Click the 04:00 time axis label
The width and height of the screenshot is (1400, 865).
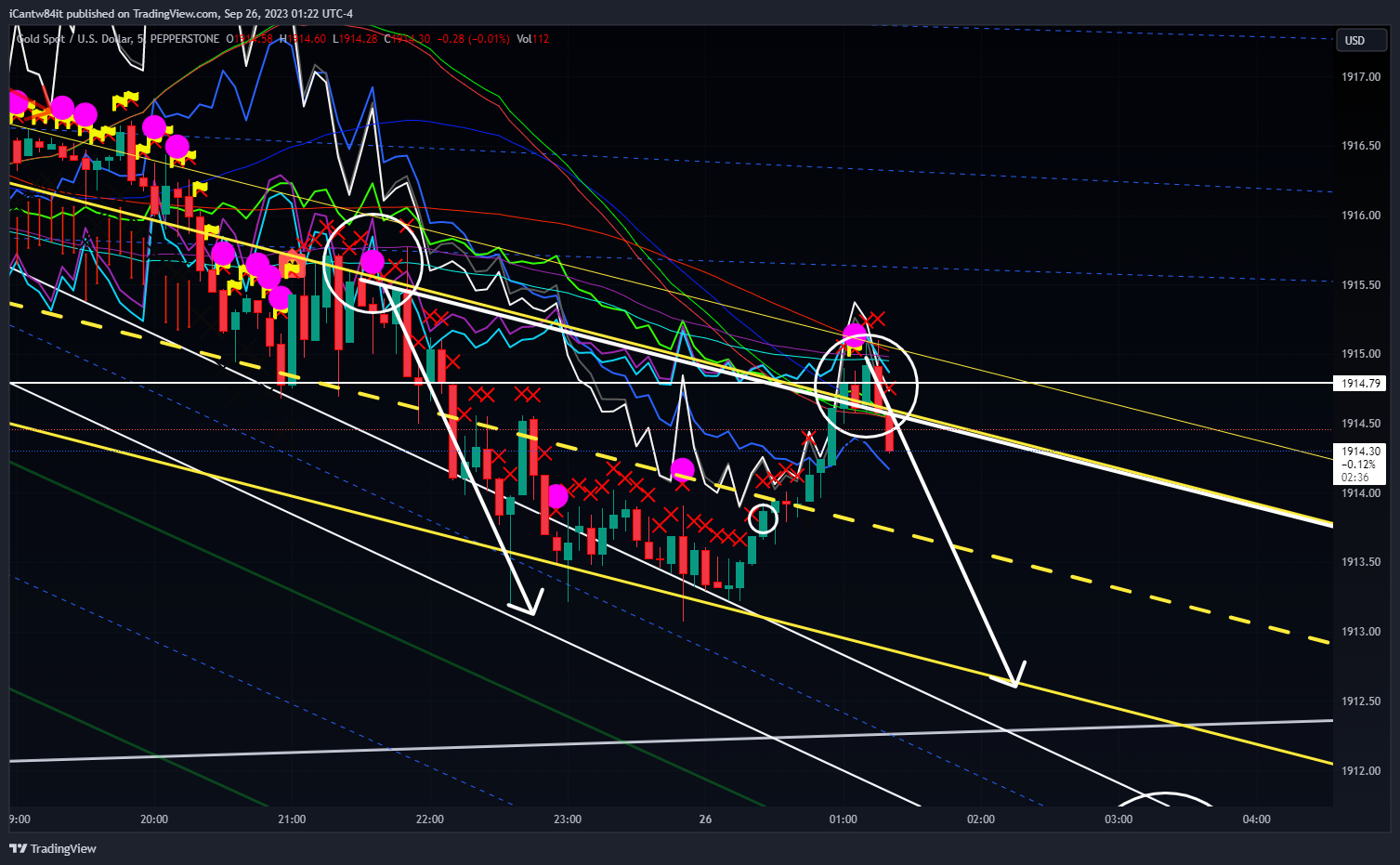click(x=1257, y=819)
